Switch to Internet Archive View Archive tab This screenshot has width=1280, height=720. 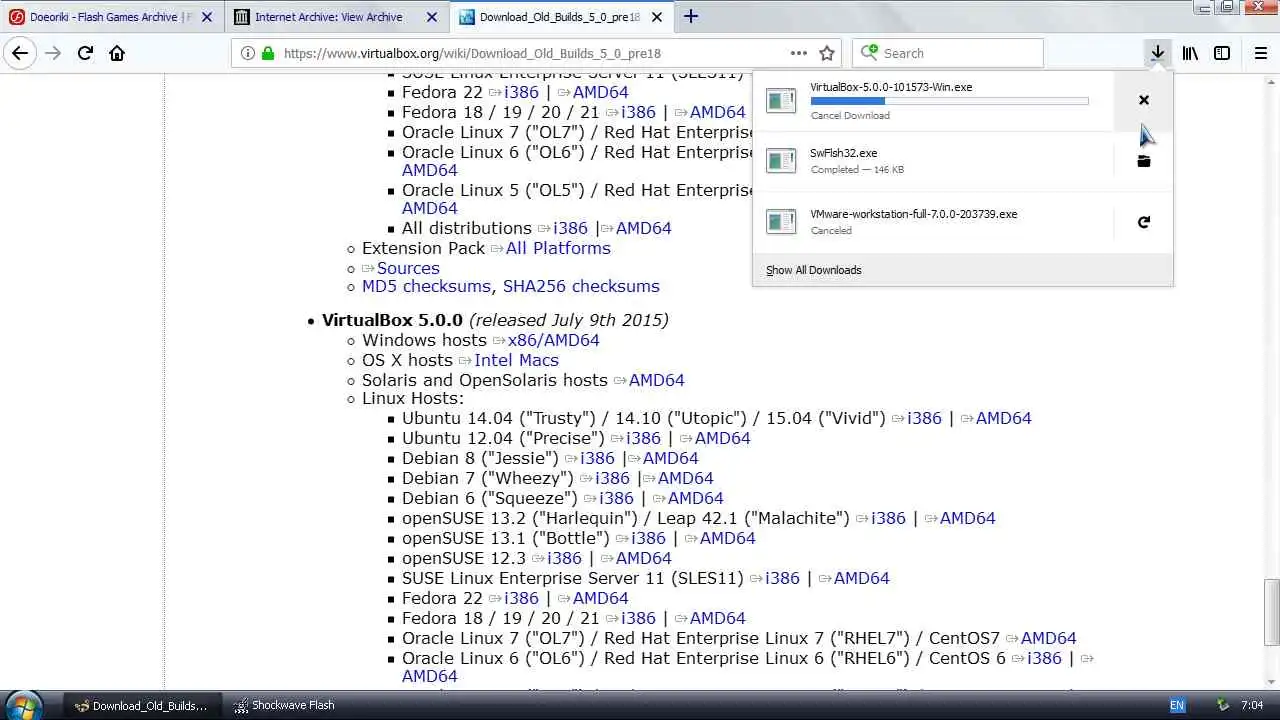click(x=337, y=17)
